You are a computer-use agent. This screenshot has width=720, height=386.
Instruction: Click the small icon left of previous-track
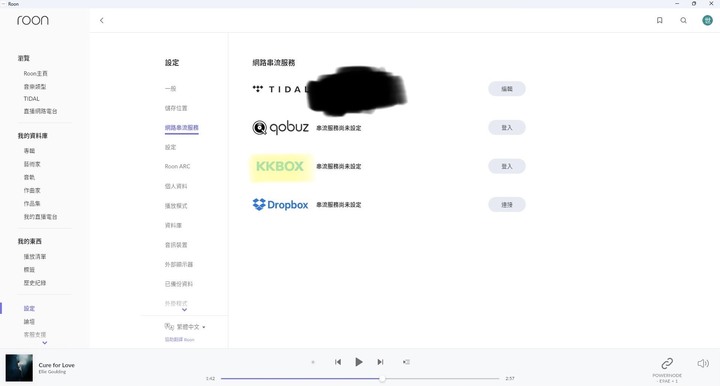pos(313,362)
